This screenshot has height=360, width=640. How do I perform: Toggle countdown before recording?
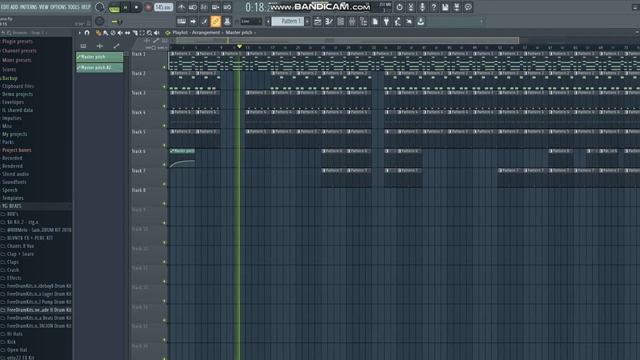(204, 7)
